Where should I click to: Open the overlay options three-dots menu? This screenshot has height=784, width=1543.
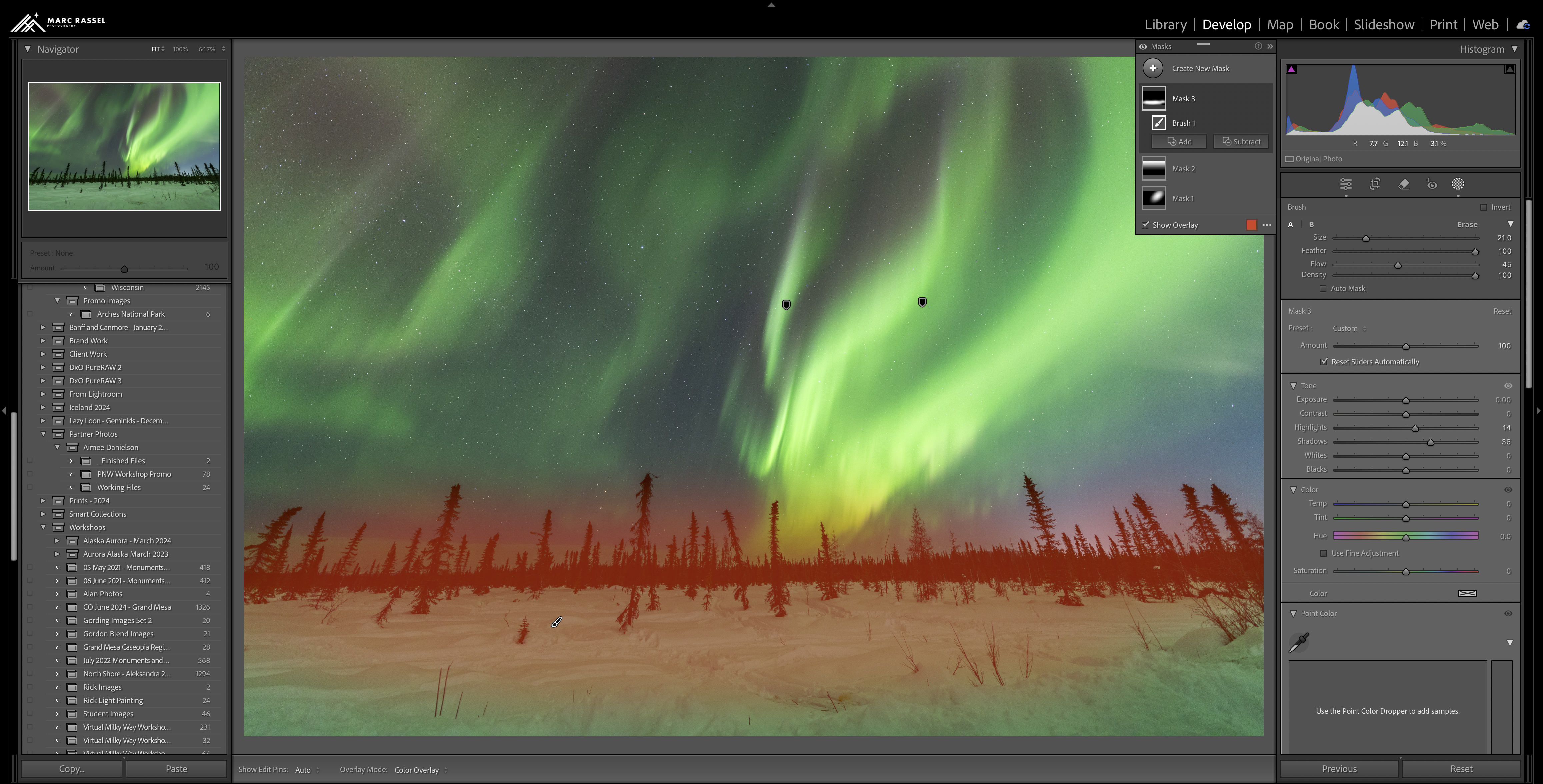click(x=1267, y=225)
